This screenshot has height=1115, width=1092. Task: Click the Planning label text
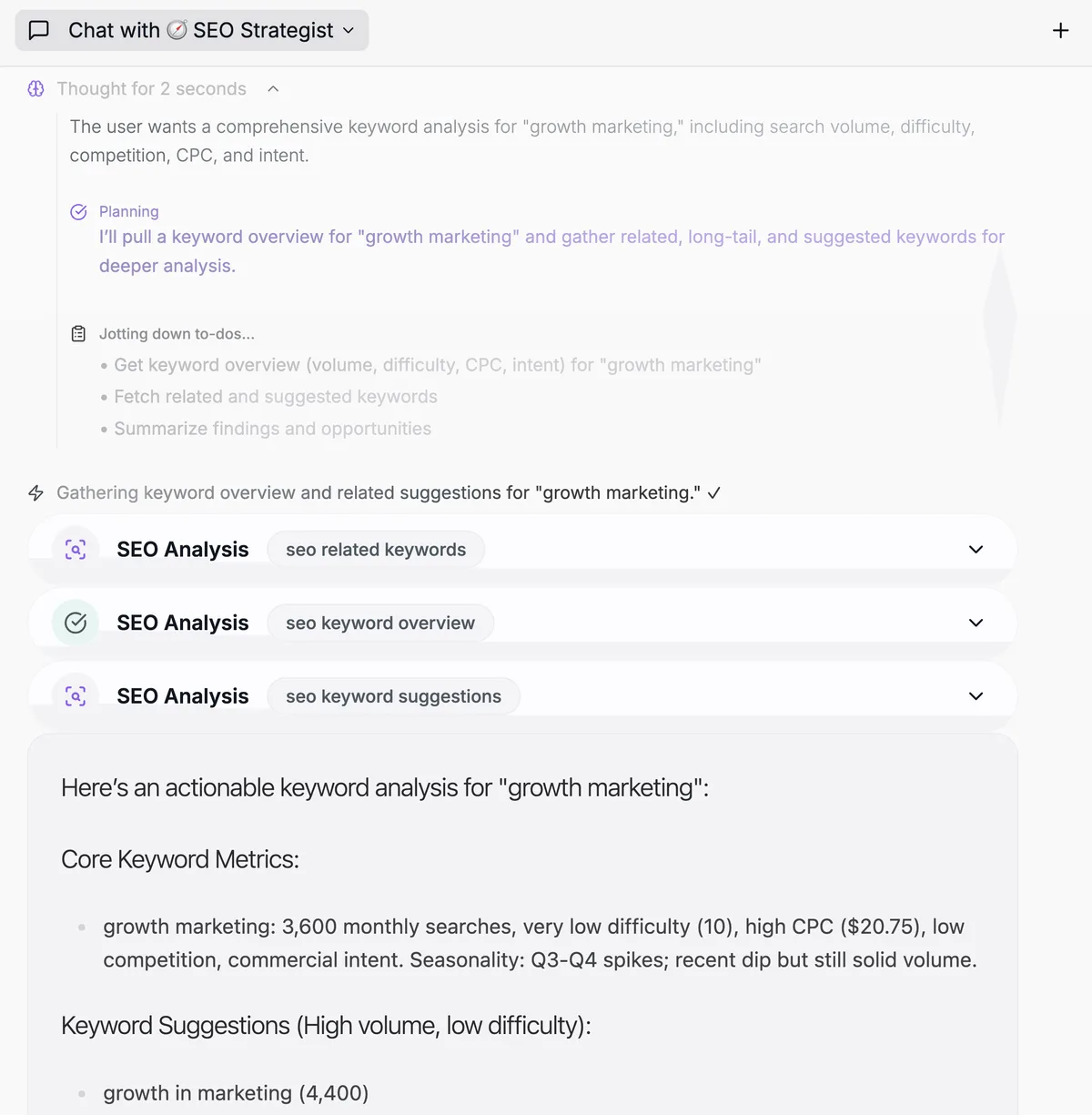coord(129,211)
